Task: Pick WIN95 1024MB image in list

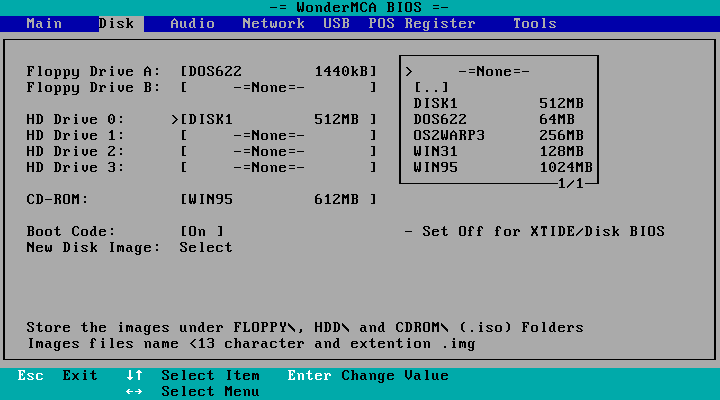Action: [x=503, y=168]
